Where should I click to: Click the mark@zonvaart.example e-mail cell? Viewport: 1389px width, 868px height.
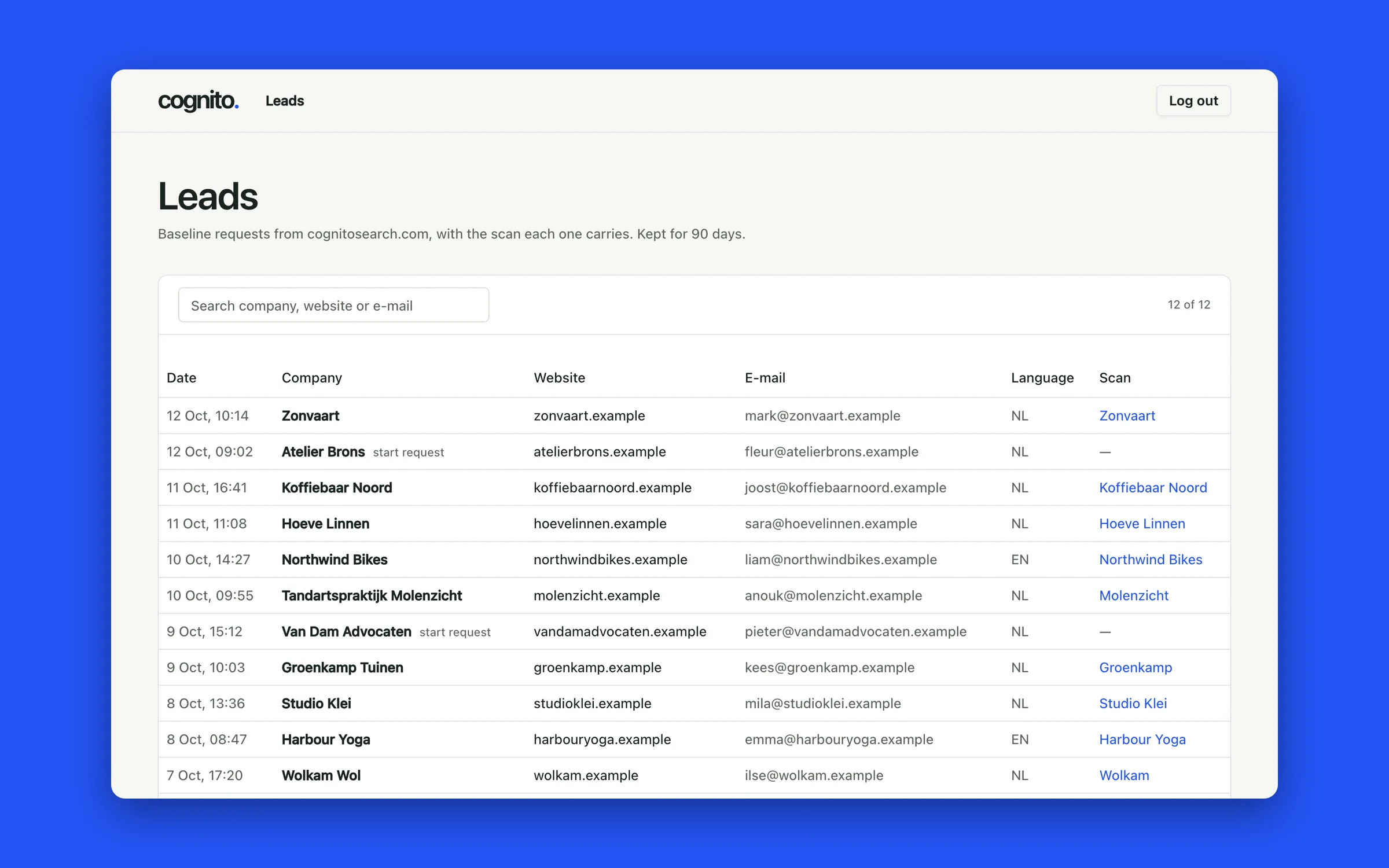pos(822,415)
